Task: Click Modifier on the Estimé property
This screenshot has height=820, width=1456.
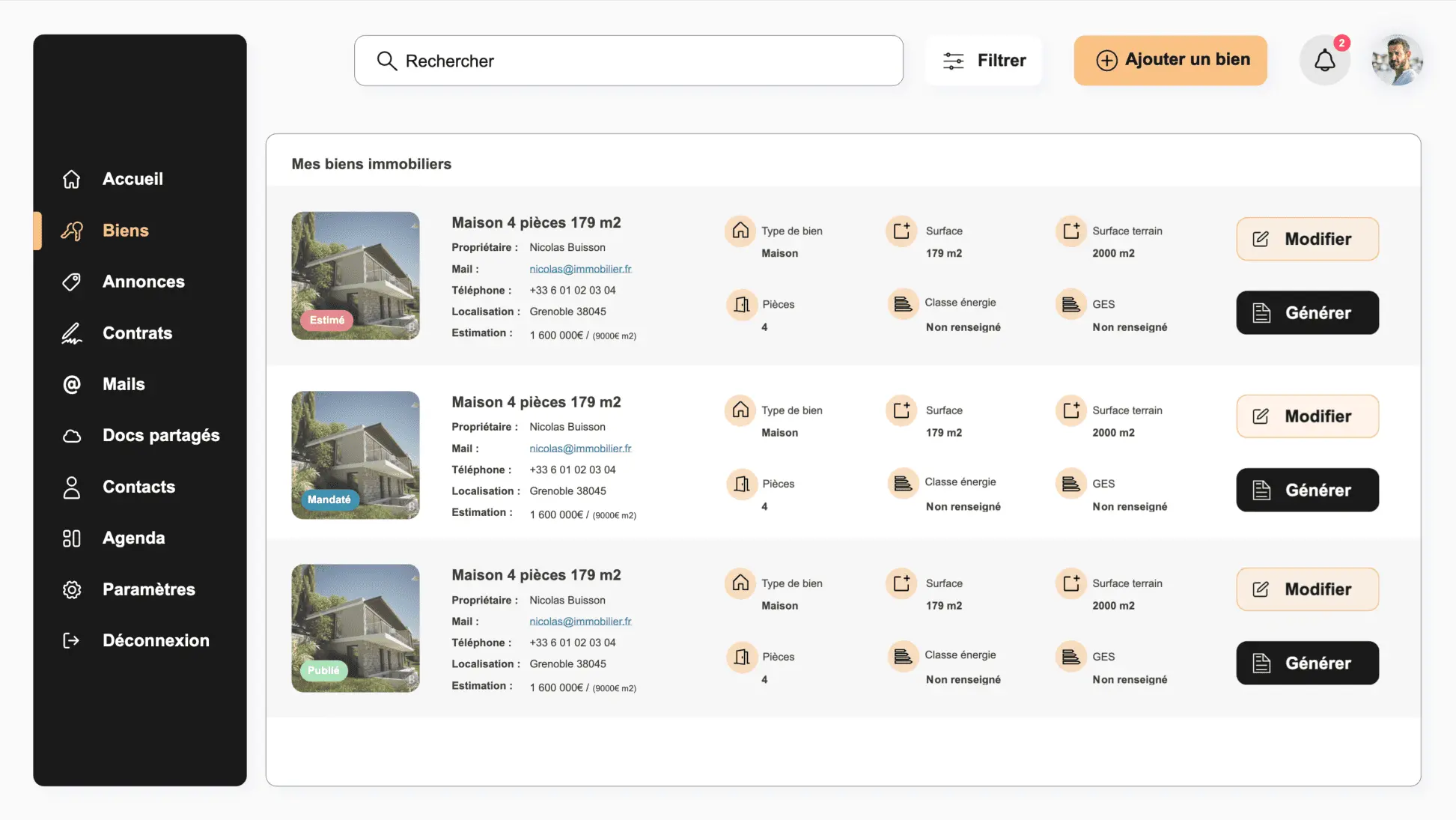Action: (x=1307, y=239)
